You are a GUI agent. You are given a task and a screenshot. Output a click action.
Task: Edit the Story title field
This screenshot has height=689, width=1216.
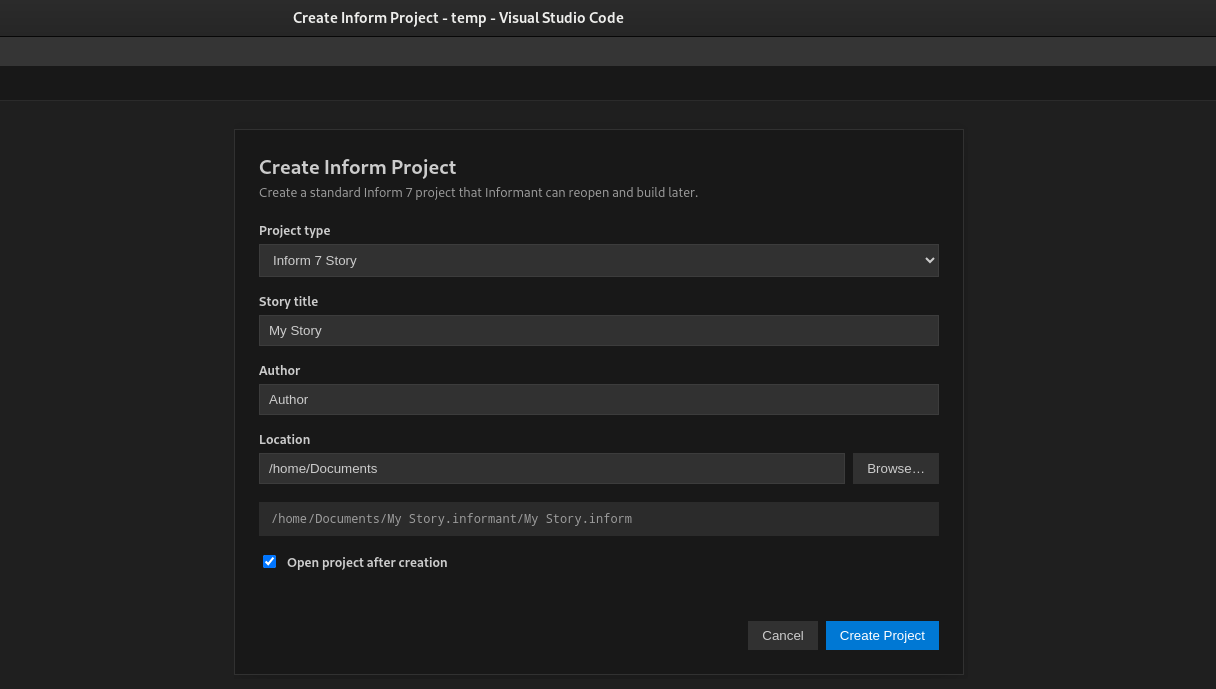[598, 330]
